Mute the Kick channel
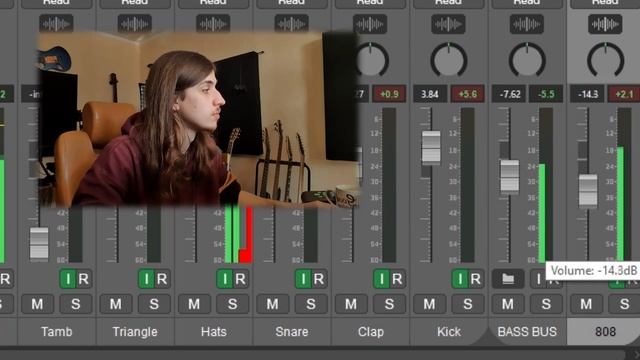The width and height of the screenshot is (640, 360). point(429,304)
